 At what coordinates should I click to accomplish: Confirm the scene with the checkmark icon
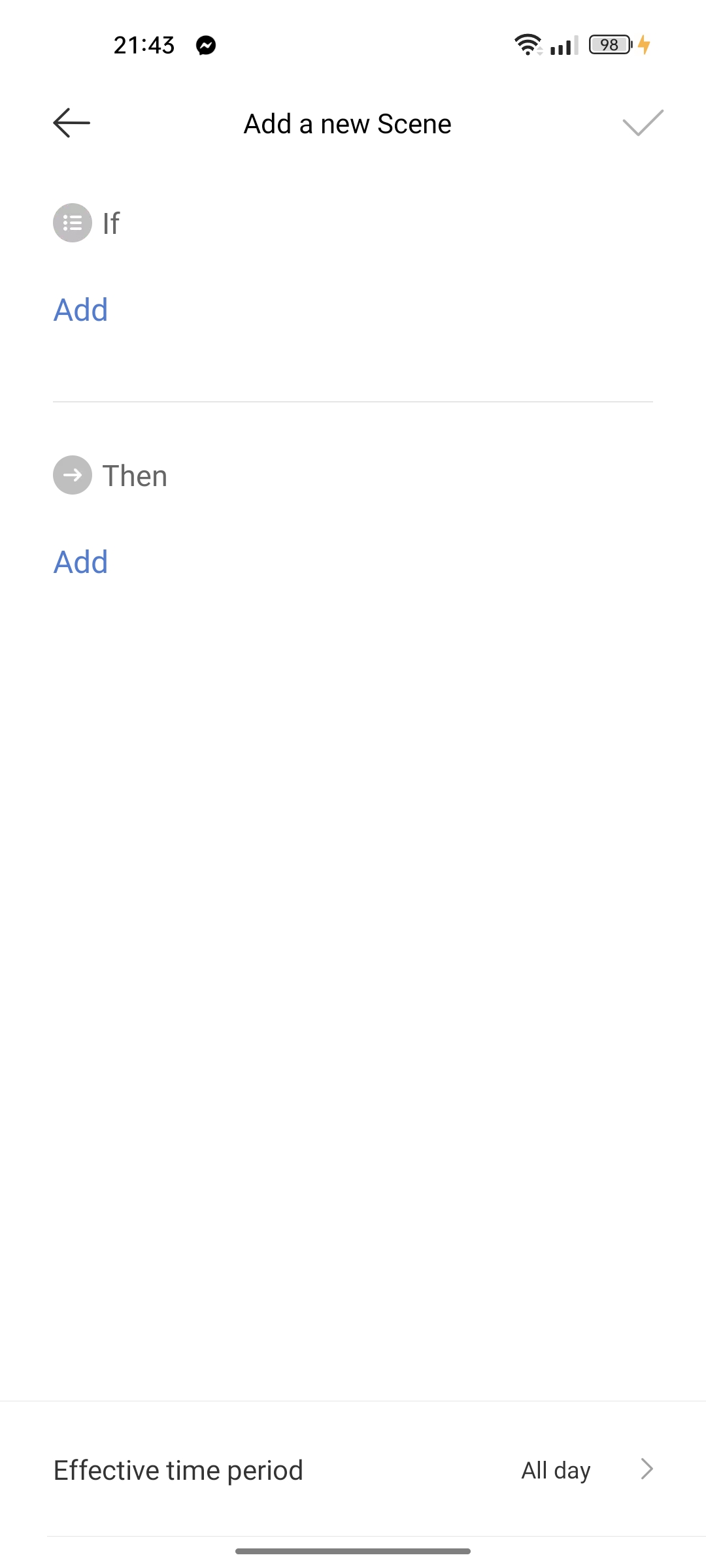pos(643,123)
